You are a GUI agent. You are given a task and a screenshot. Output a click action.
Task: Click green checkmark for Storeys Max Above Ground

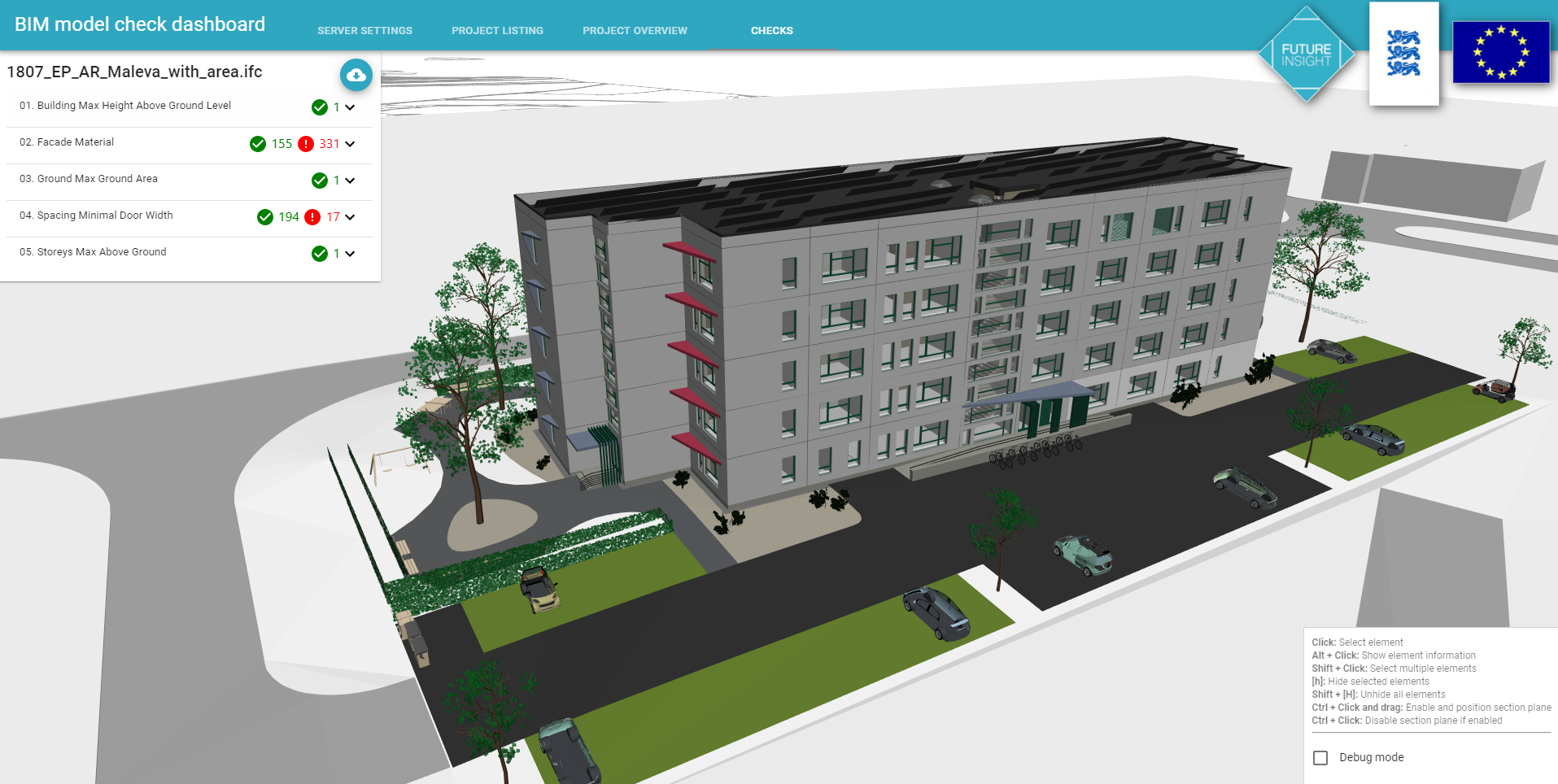pyautogui.click(x=320, y=254)
